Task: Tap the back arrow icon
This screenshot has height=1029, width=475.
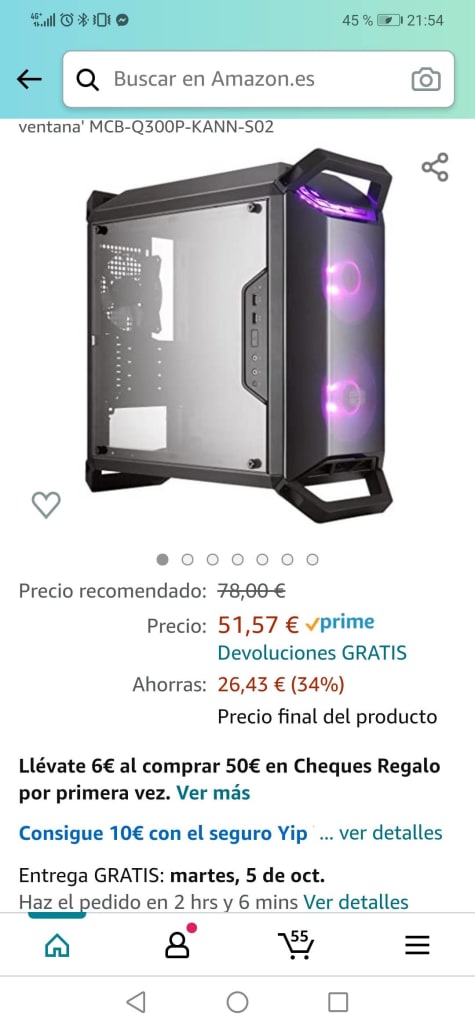Action: 30,79
